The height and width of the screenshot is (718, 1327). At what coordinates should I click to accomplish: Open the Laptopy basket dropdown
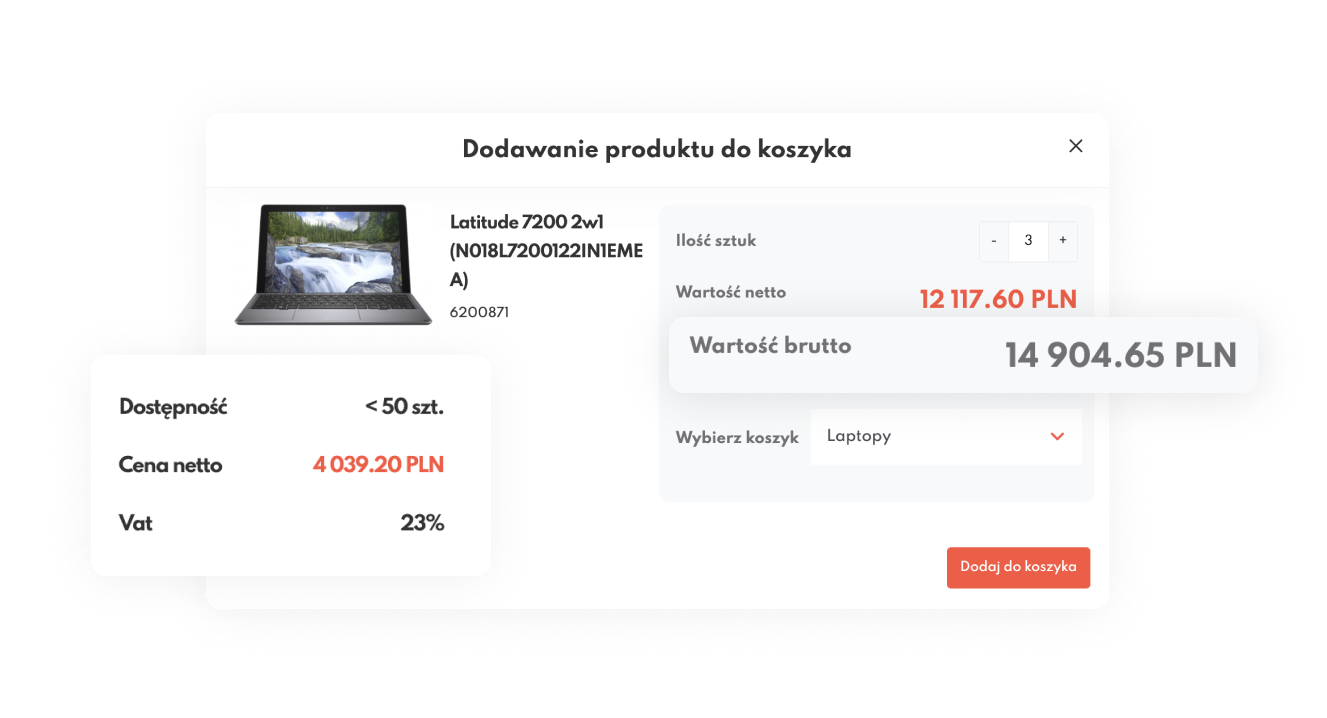coord(946,437)
